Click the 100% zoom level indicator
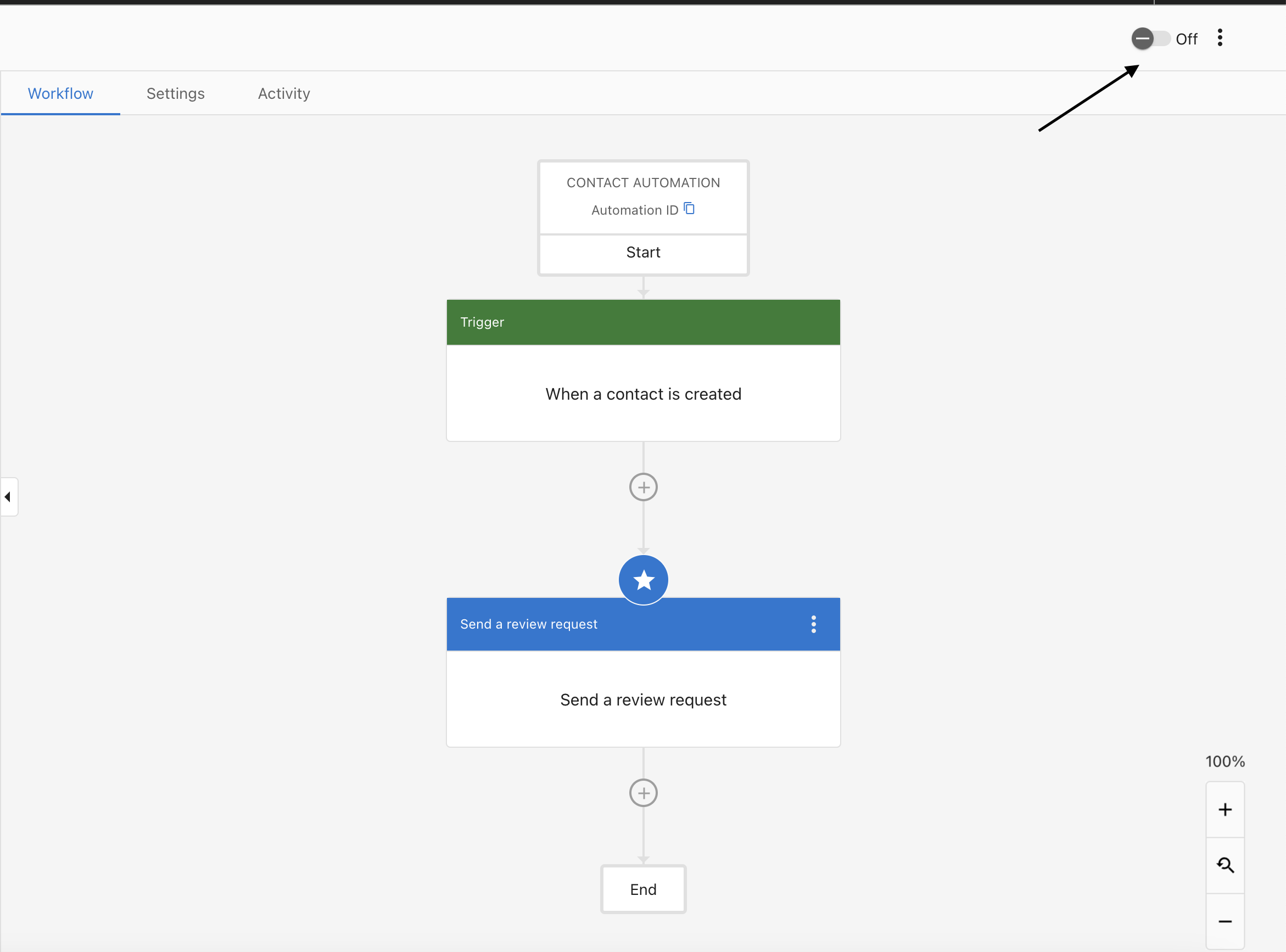This screenshot has width=1286, height=952. pyautogui.click(x=1225, y=761)
